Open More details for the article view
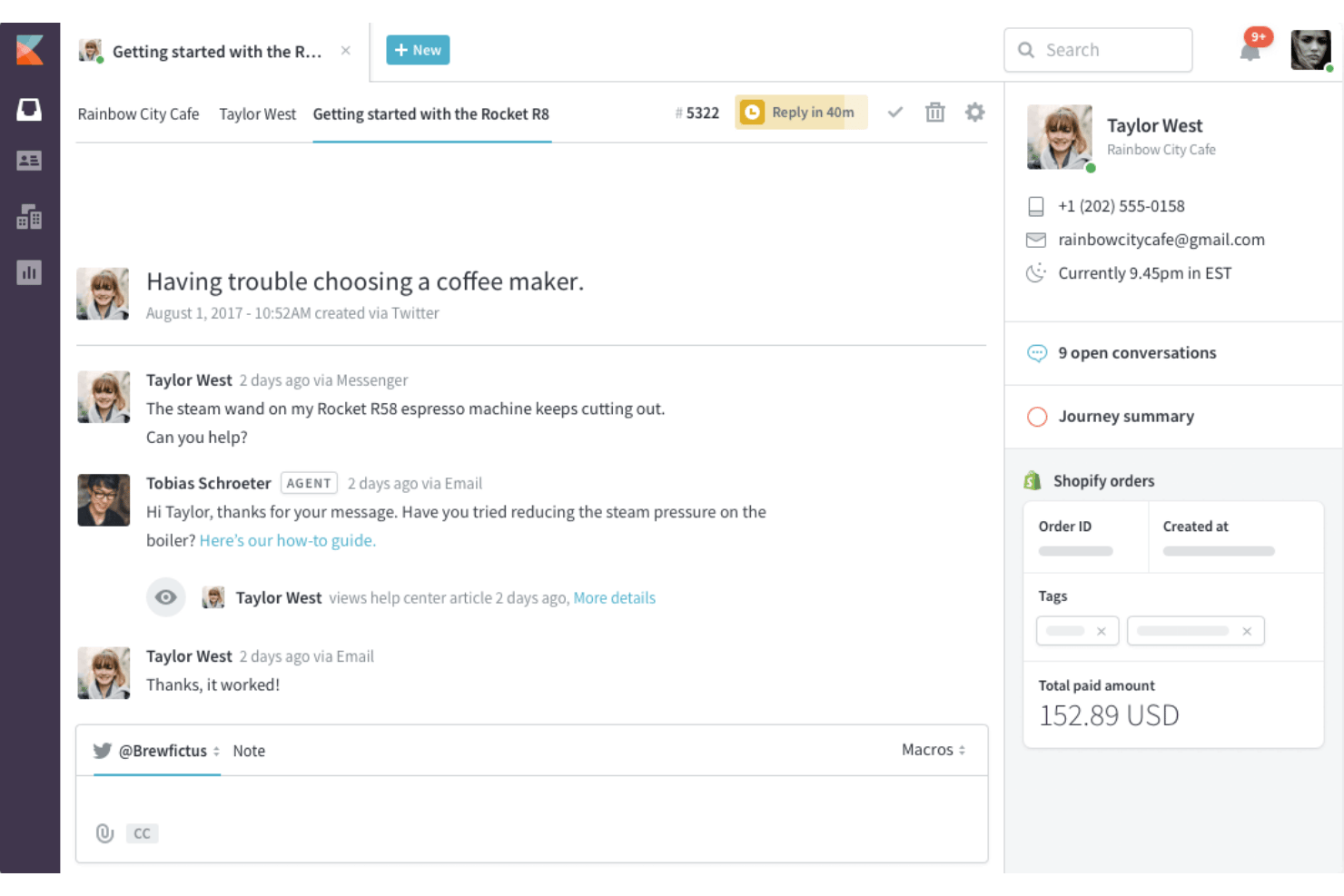The height and width of the screenshot is (896, 1344). 615,598
